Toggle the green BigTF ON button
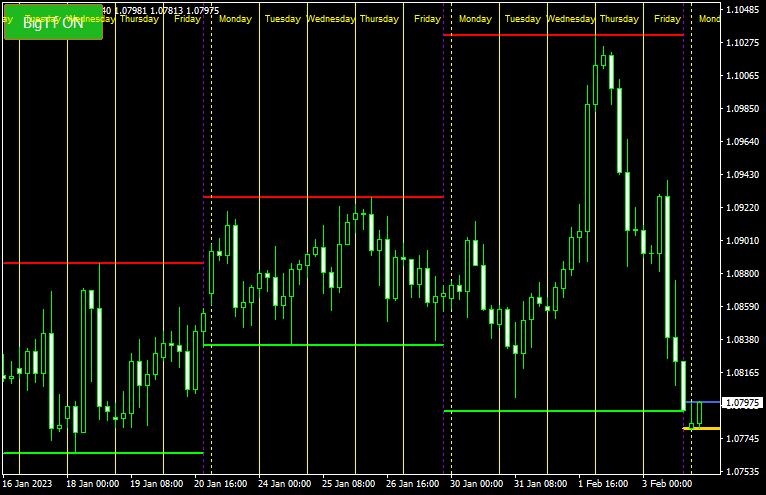766x495 pixels. click(53, 22)
